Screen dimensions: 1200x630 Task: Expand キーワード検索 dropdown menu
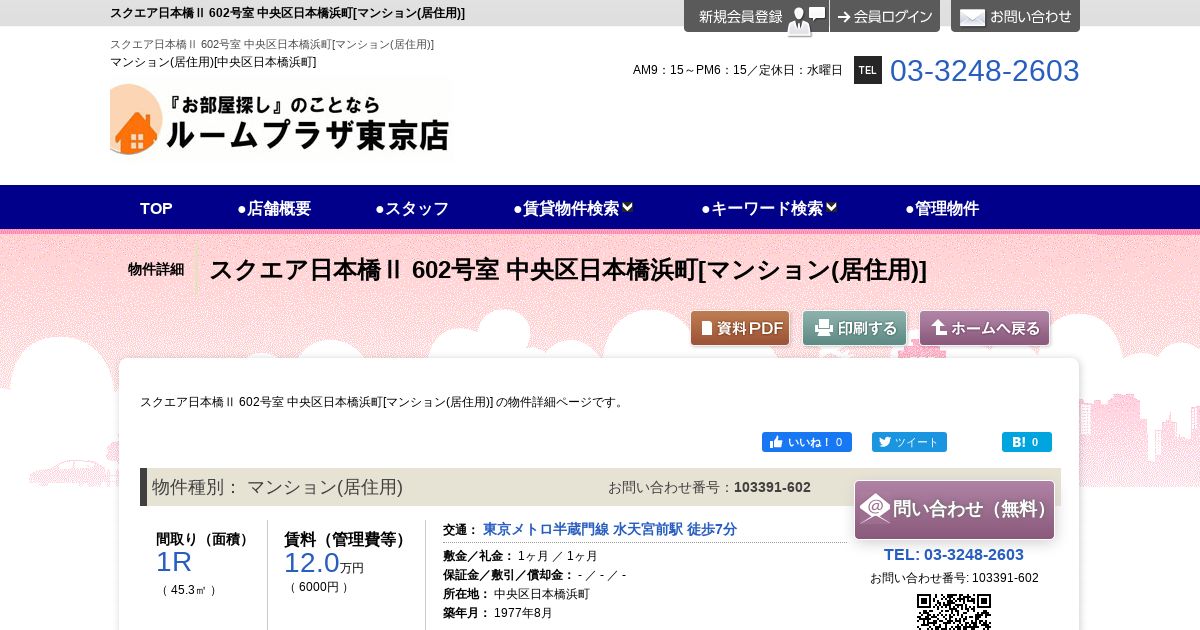click(x=770, y=208)
